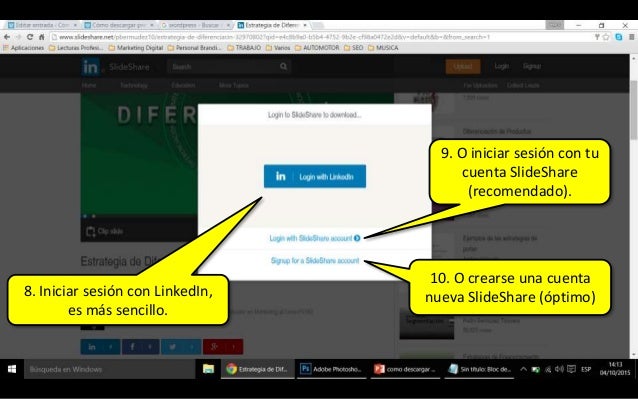
Task: Share on Google Plus via red button
Action: [x=223, y=347]
